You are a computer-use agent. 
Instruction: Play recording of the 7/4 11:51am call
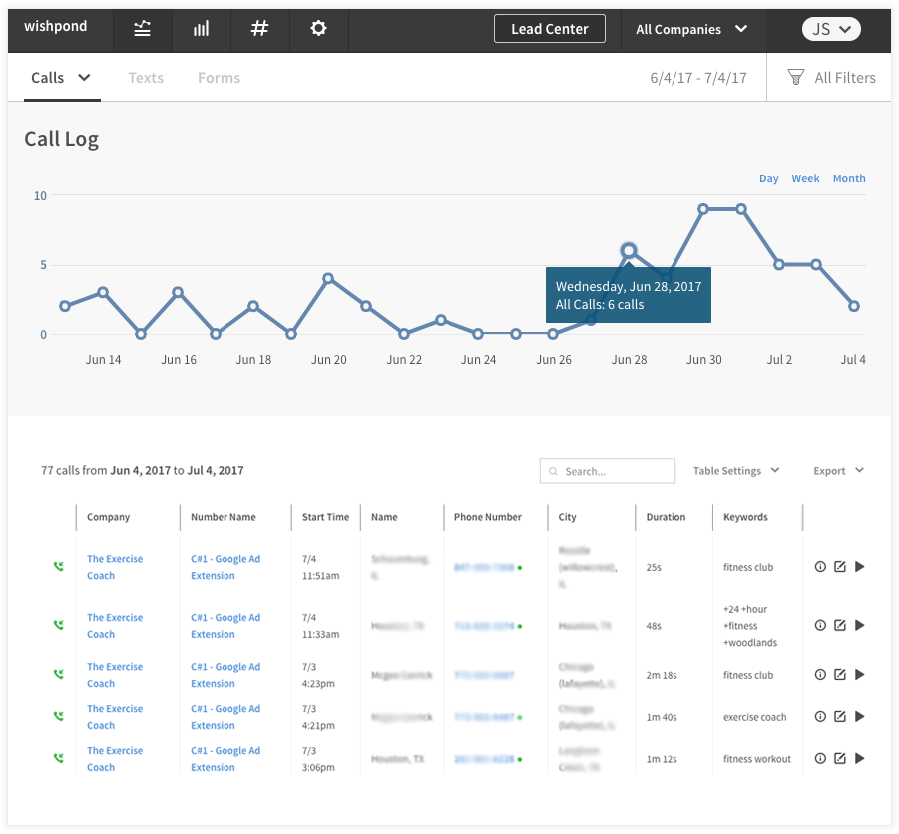tap(859, 567)
